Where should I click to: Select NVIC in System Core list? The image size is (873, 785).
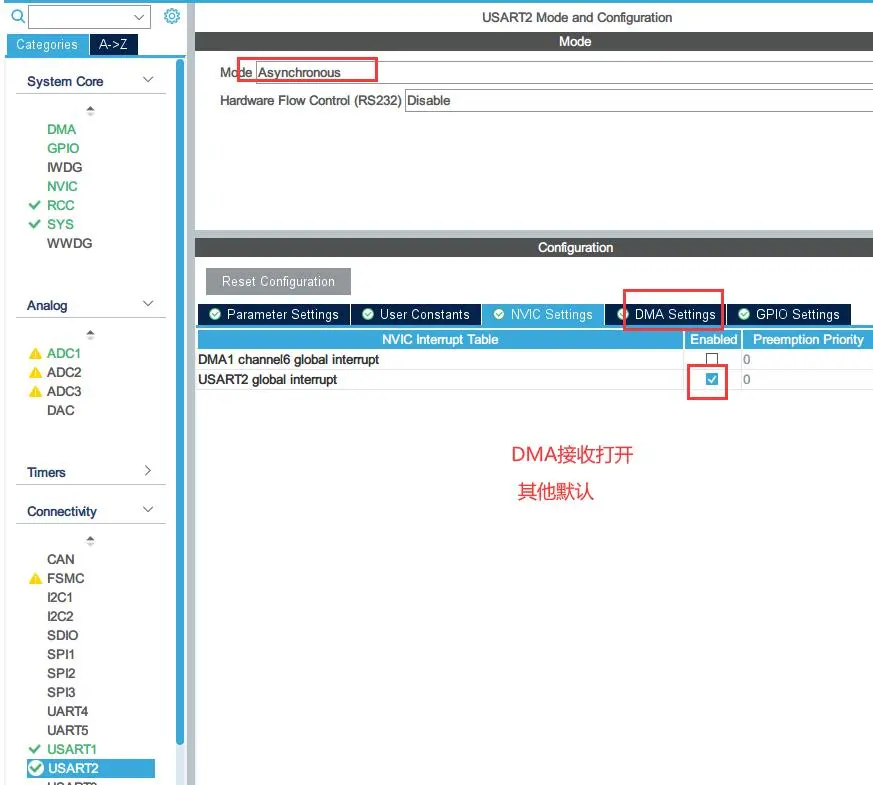pos(62,186)
